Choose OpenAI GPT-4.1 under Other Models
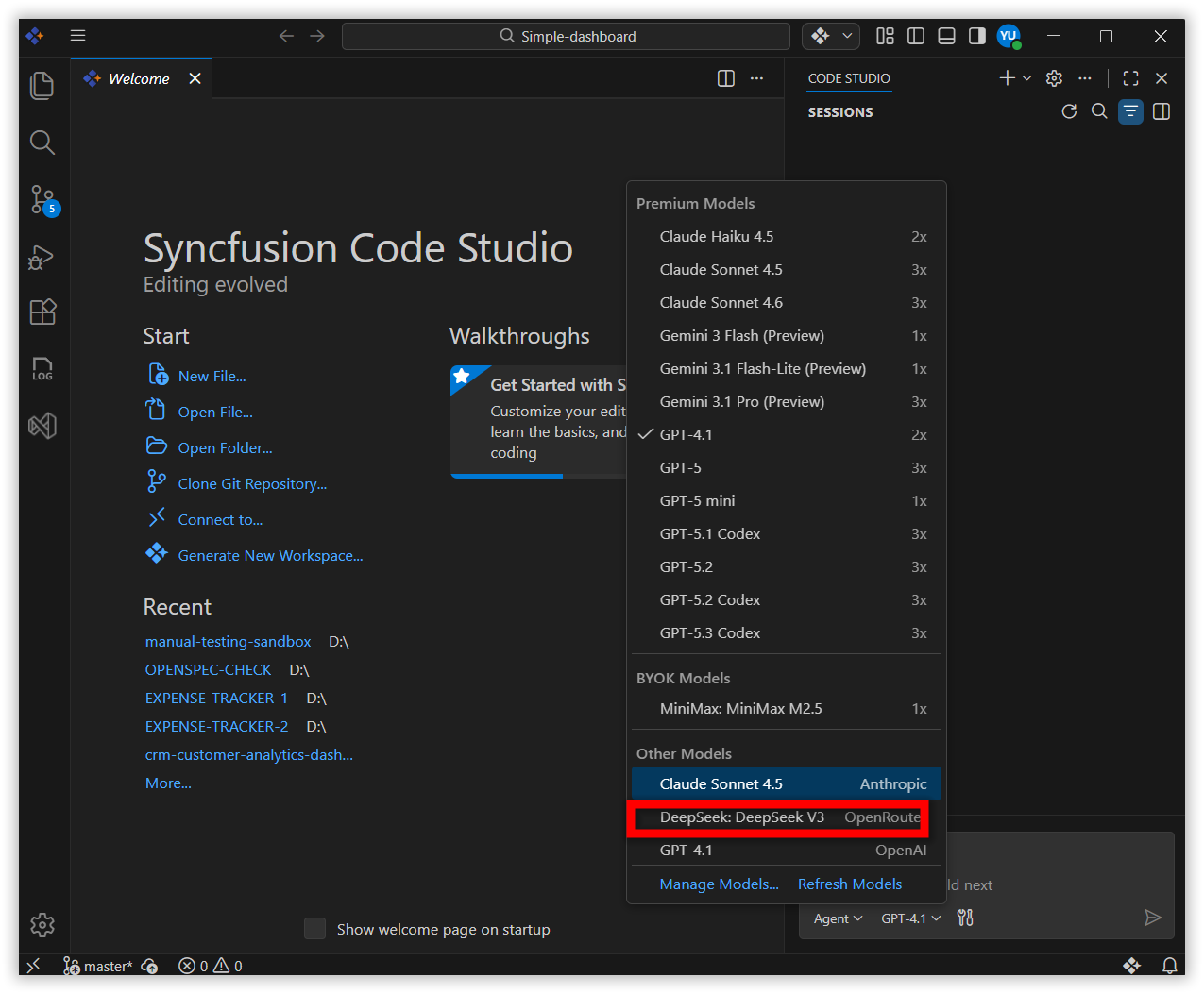 [786, 851]
